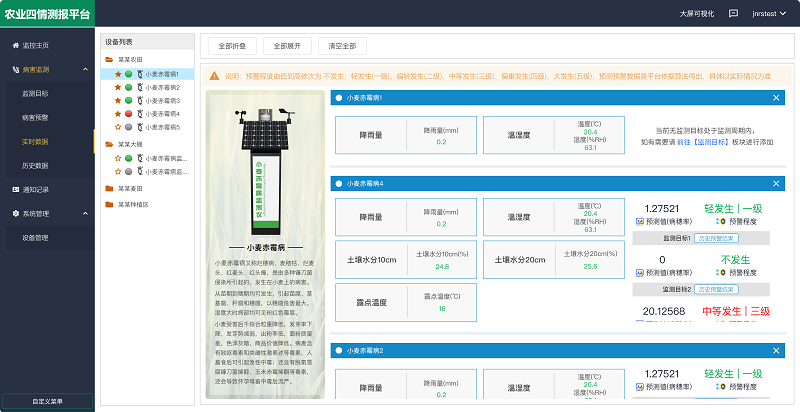Close the 小麦赤霉病1 data panel
800x412 pixels.
(775, 97)
